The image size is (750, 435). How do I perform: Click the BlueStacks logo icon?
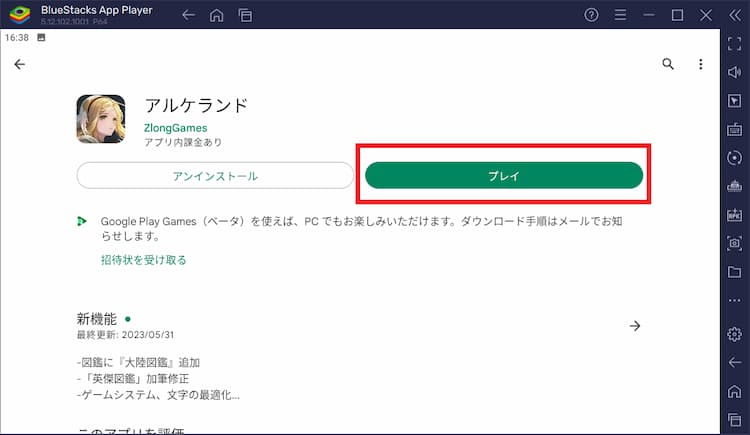click(20, 15)
